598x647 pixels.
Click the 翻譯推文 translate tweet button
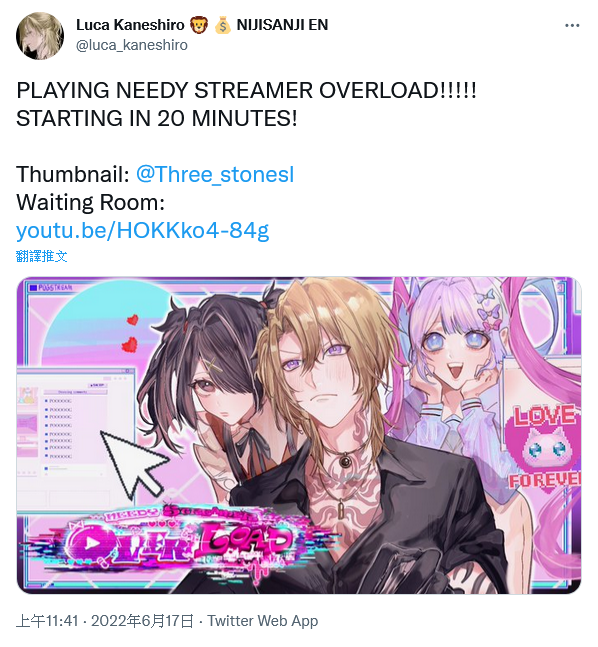[x=42, y=256]
